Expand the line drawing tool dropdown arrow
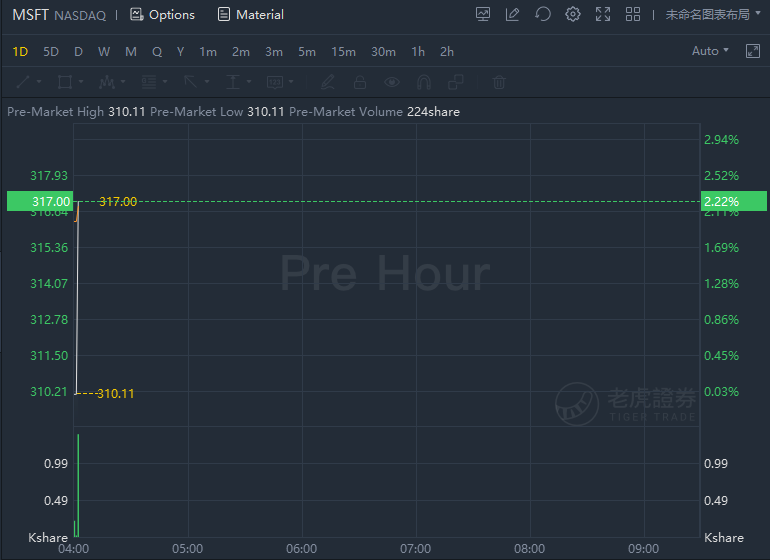The image size is (770, 560). pyautogui.click(x=39, y=82)
